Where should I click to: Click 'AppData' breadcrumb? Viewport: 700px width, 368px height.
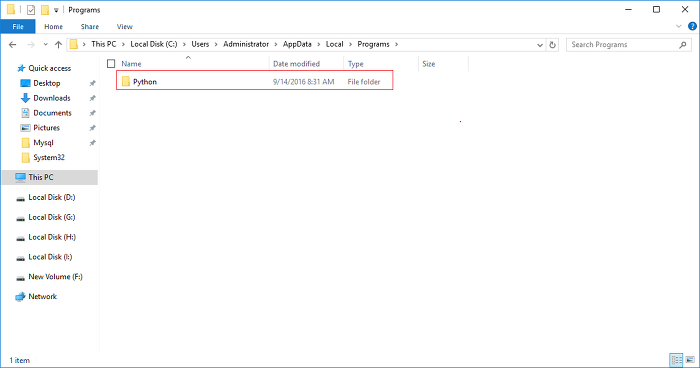[x=297, y=44]
